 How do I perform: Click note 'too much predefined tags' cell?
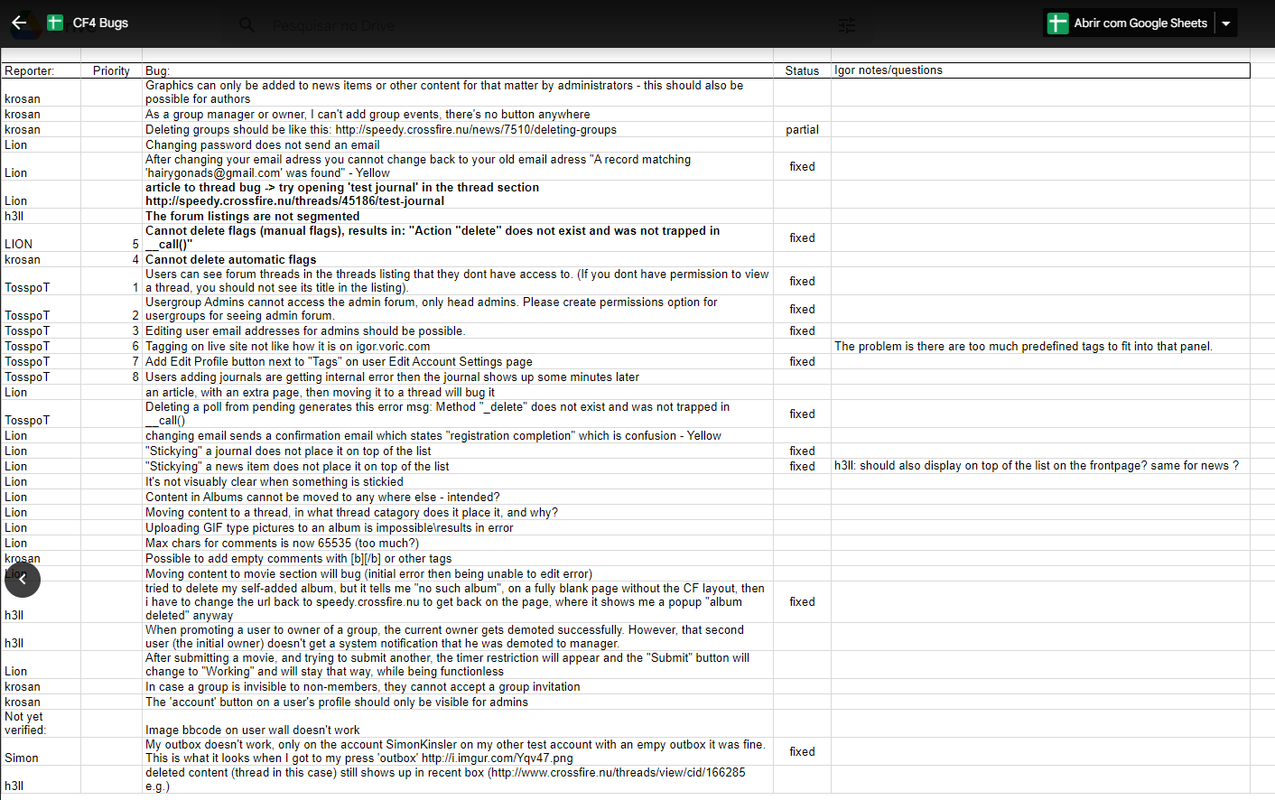[1041, 346]
